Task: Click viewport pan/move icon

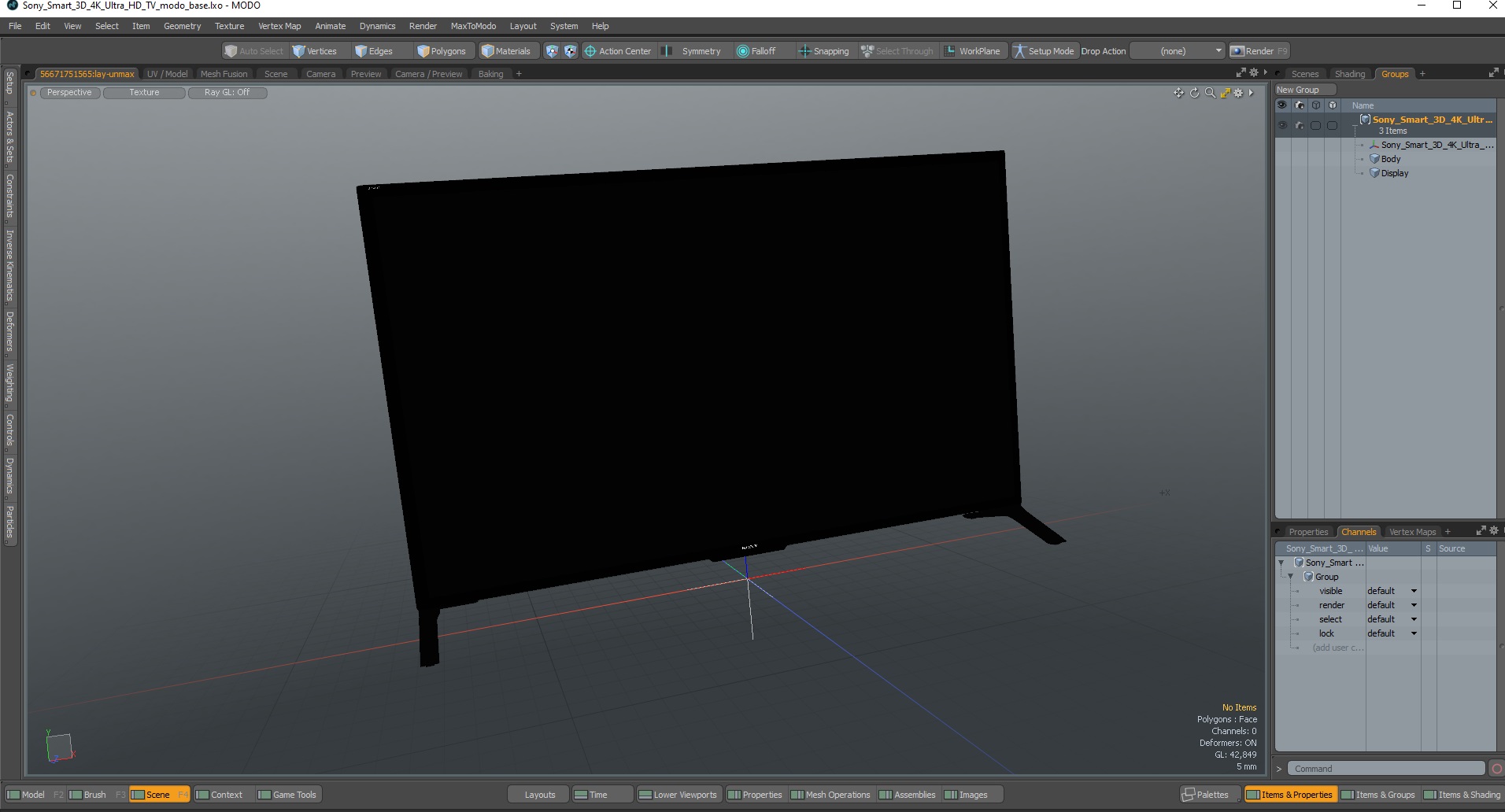Action: click(1178, 93)
